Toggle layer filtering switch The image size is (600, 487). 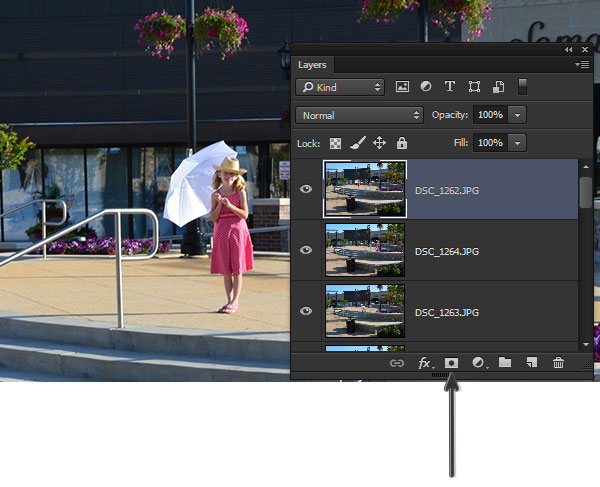point(522,86)
